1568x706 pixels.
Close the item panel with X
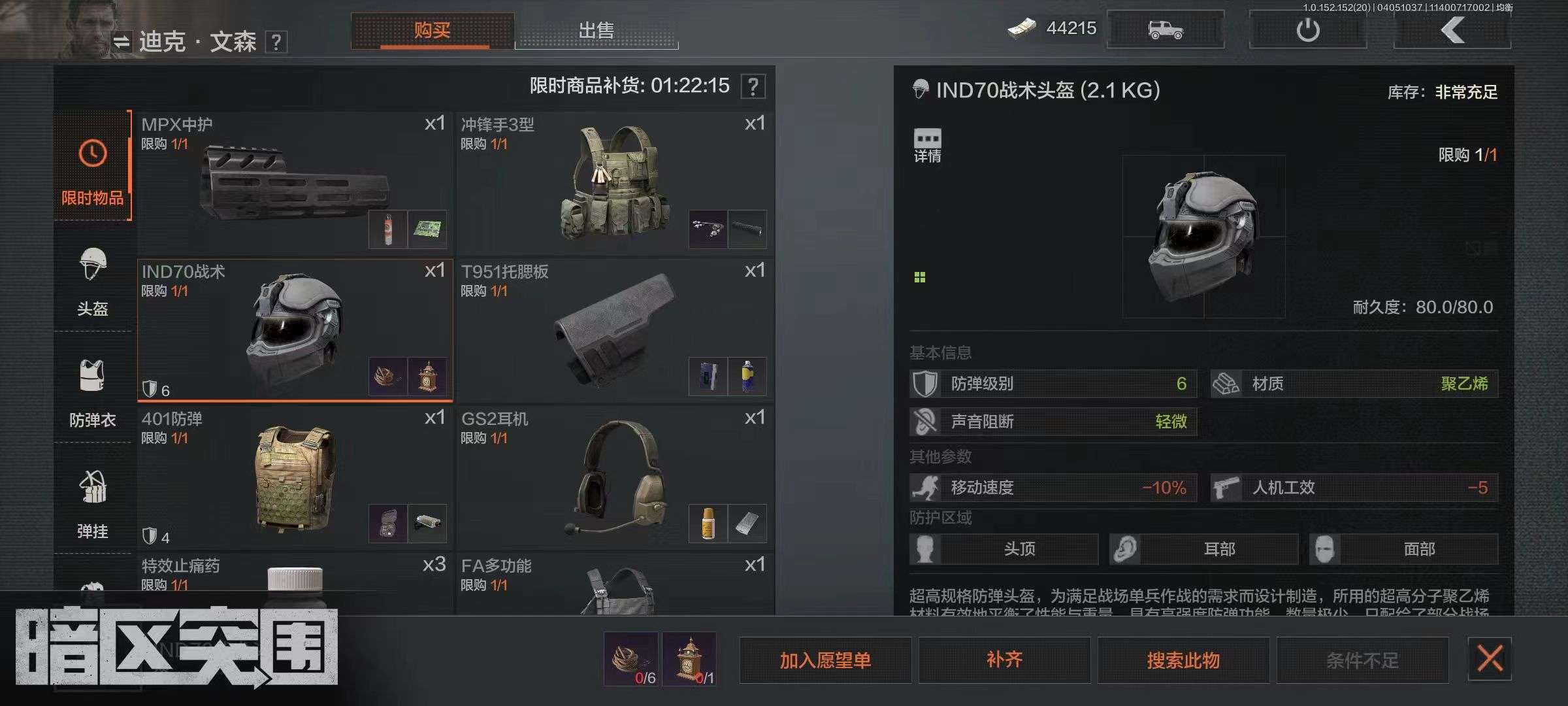tap(1490, 660)
